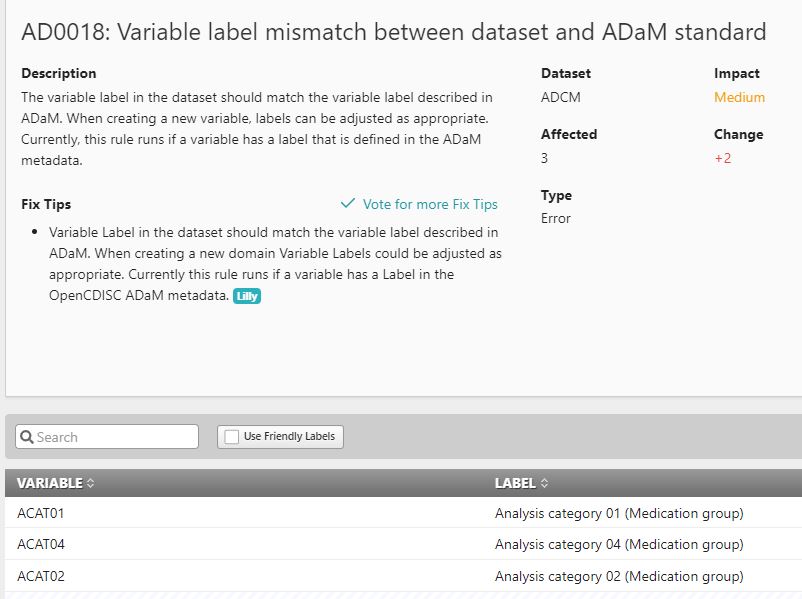Image resolution: width=802 pixels, height=599 pixels.
Task: Click the Lilly badge after fix tip
Action: coord(247,296)
